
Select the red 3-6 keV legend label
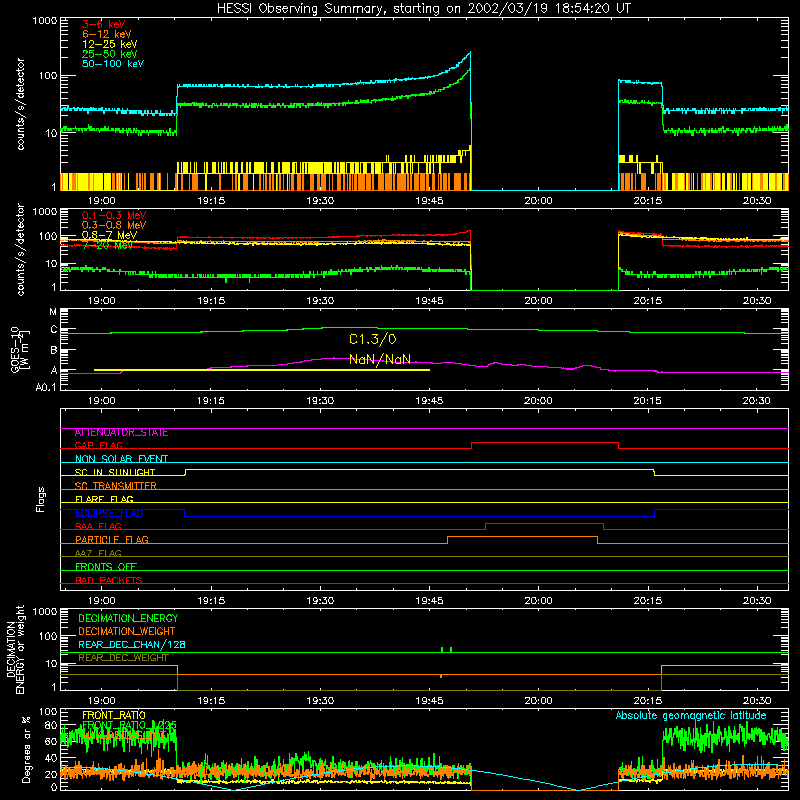point(103,24)
